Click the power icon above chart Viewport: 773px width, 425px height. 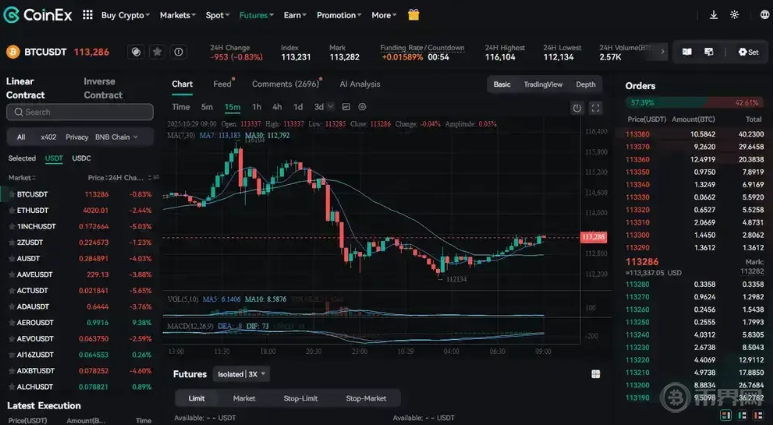click(577, 107)
